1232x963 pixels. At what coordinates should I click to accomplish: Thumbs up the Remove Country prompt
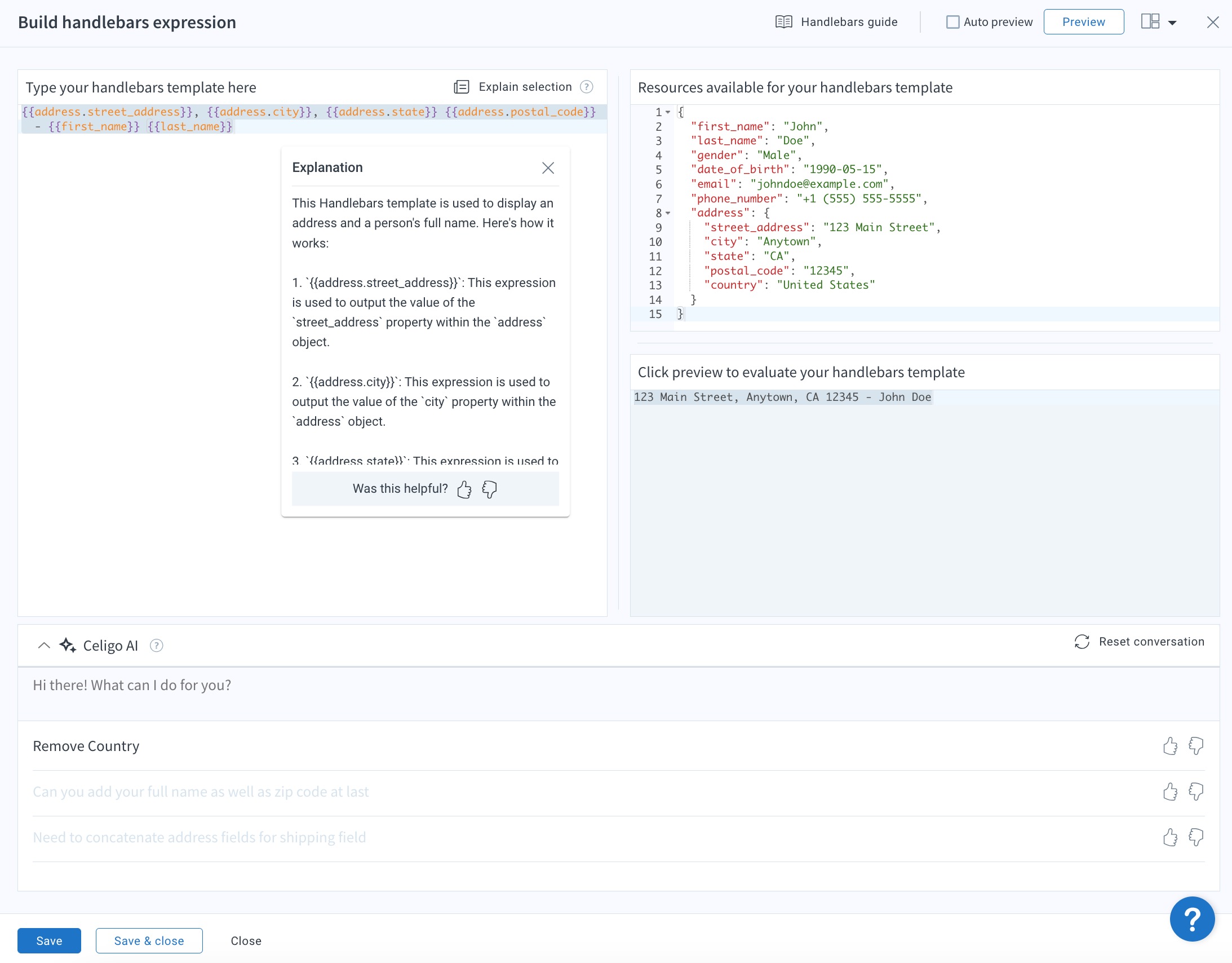coord(1170,746)
